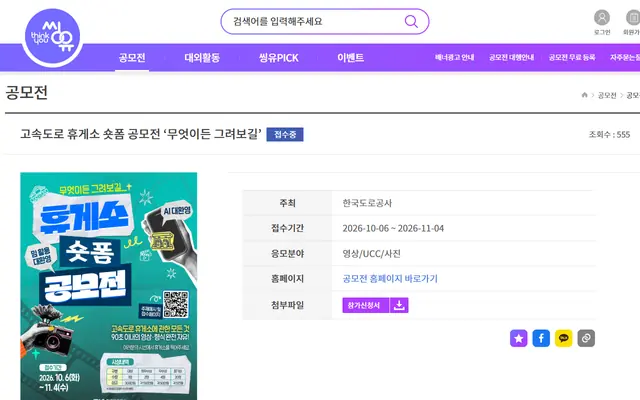
Task: Click the 공모전 page heading
Action: [27, 92]
